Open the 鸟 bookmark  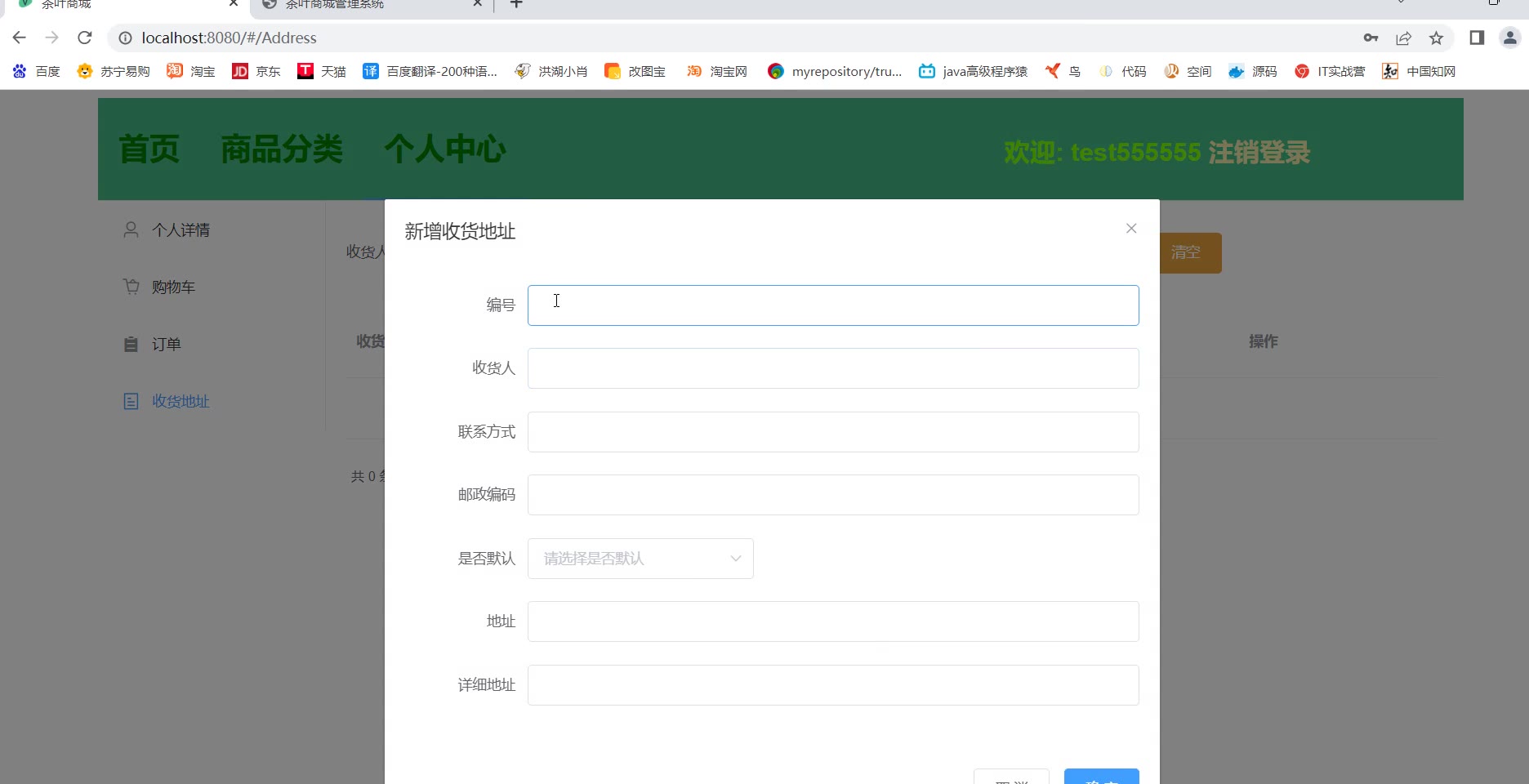point(1063,72)
